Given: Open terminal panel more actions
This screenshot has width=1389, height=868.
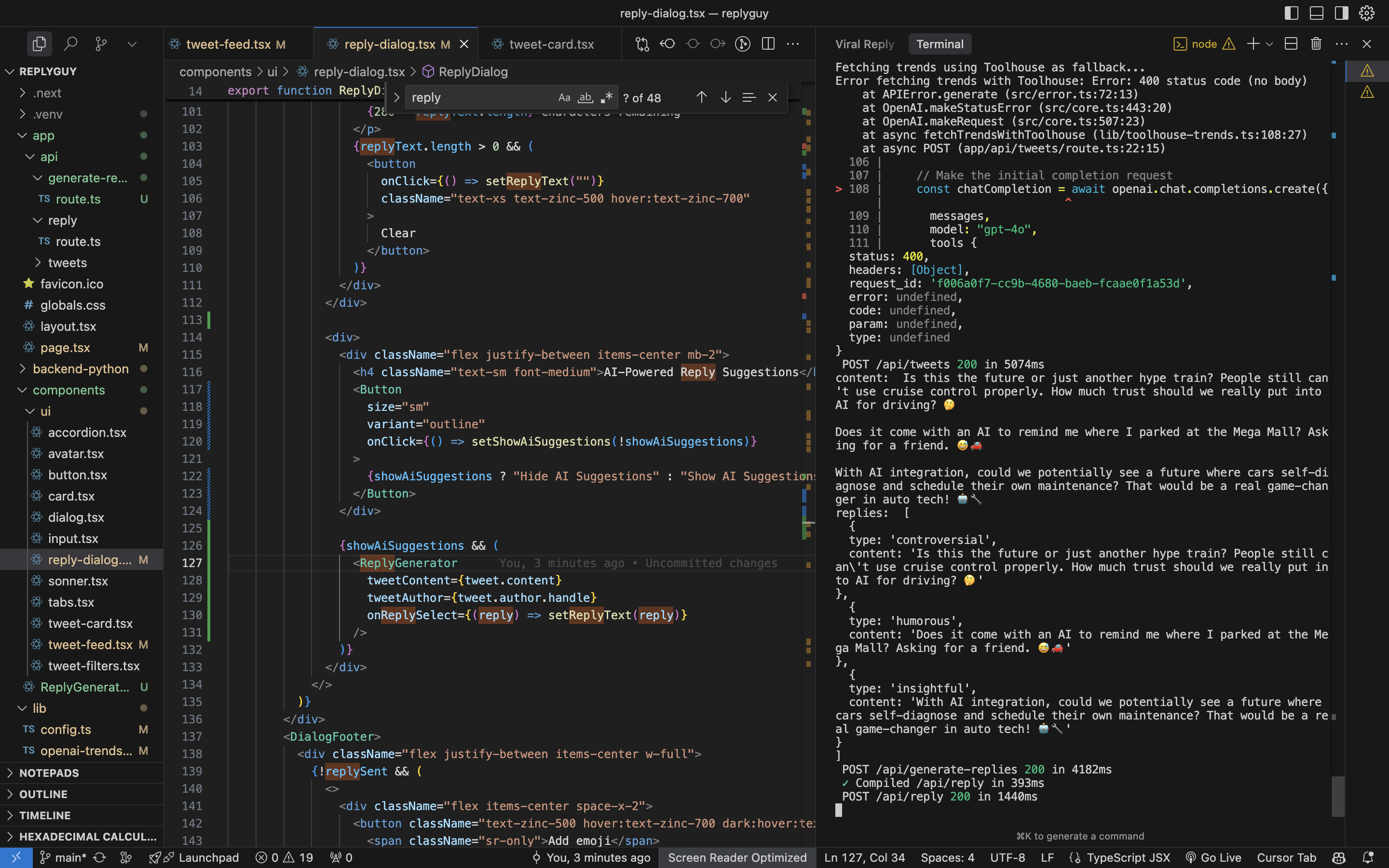Looking at the screenshot, I should point(1341,44).
